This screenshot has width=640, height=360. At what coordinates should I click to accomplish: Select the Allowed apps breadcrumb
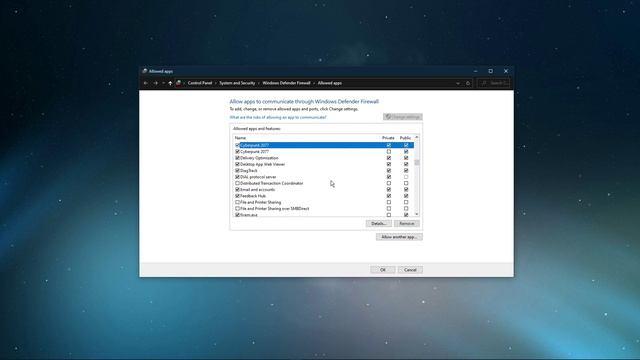pyautogui.click(x=330, y=83)
